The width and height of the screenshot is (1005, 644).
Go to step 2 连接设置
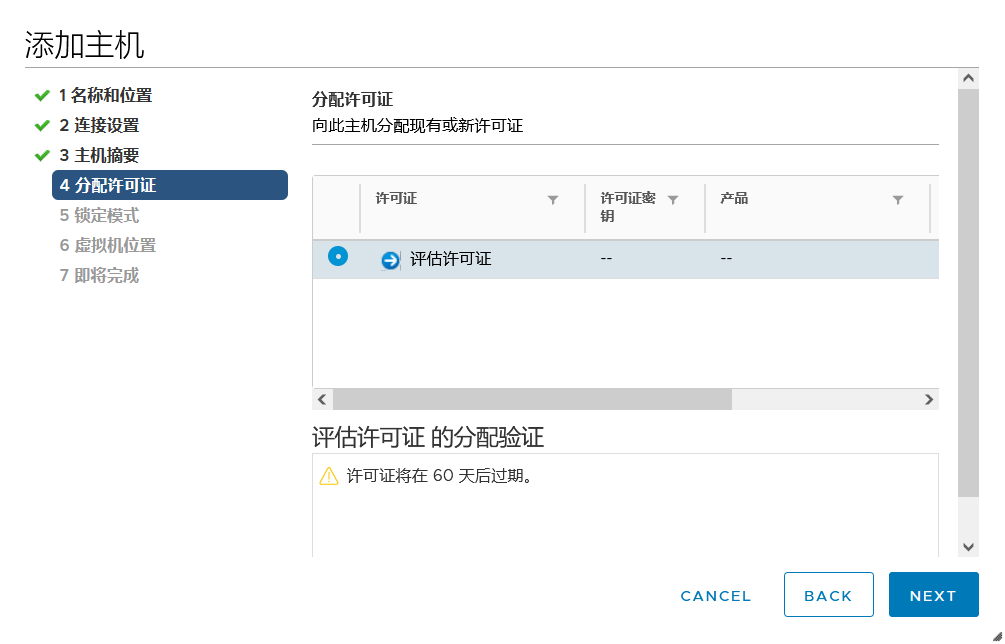coord(99,126)
